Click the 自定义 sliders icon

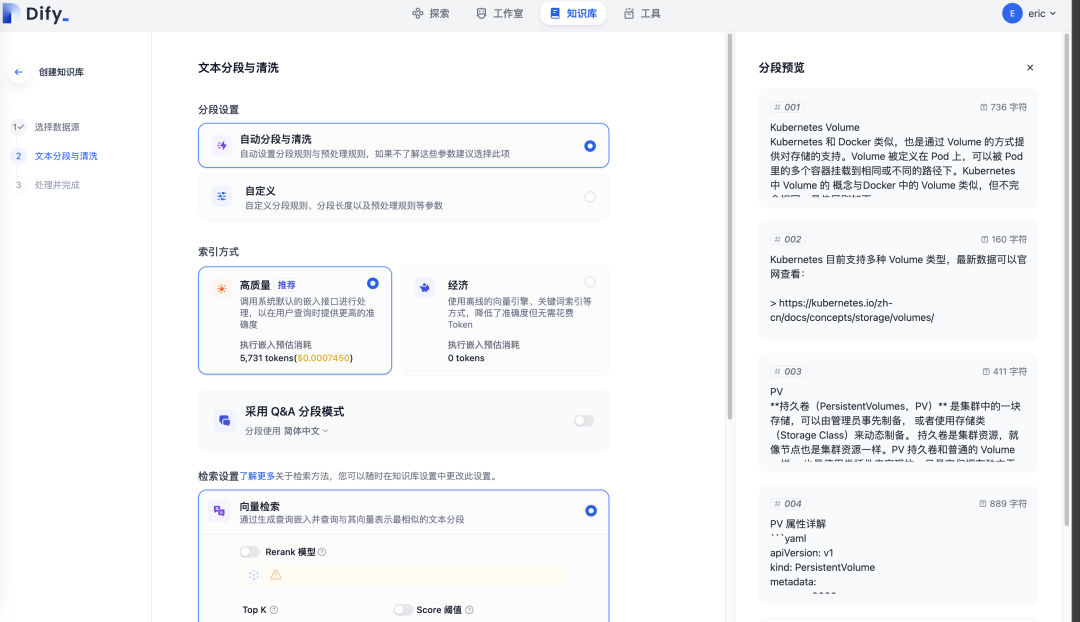(x=222, y=196)
